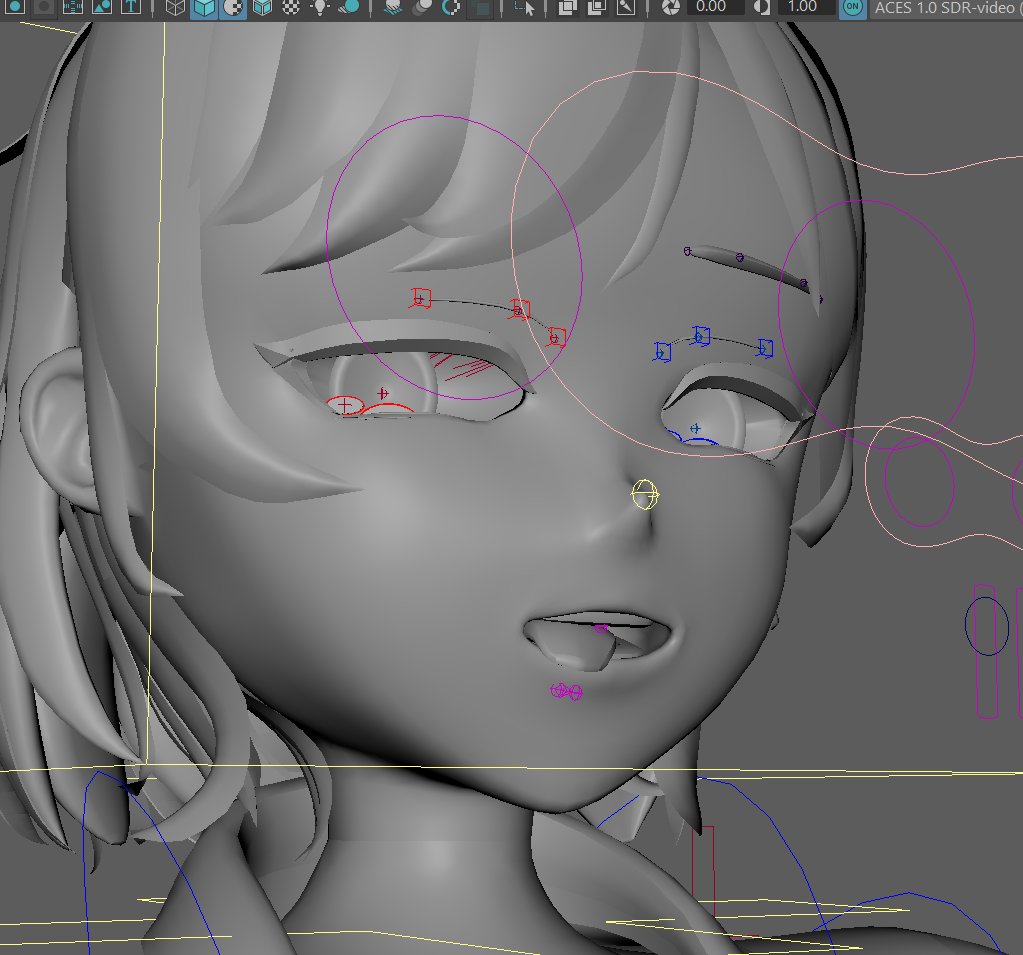Screen dimensions: 1023x955
Task: Toggle the safe title T icon
Action: pyautogui.click(x=130, y=7)
